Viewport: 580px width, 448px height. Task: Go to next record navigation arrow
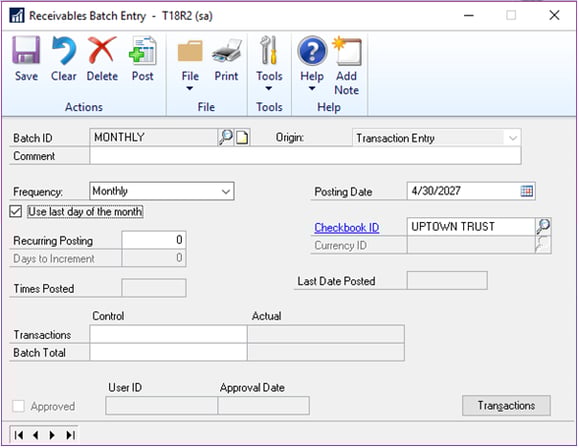(x=52, y=435)
